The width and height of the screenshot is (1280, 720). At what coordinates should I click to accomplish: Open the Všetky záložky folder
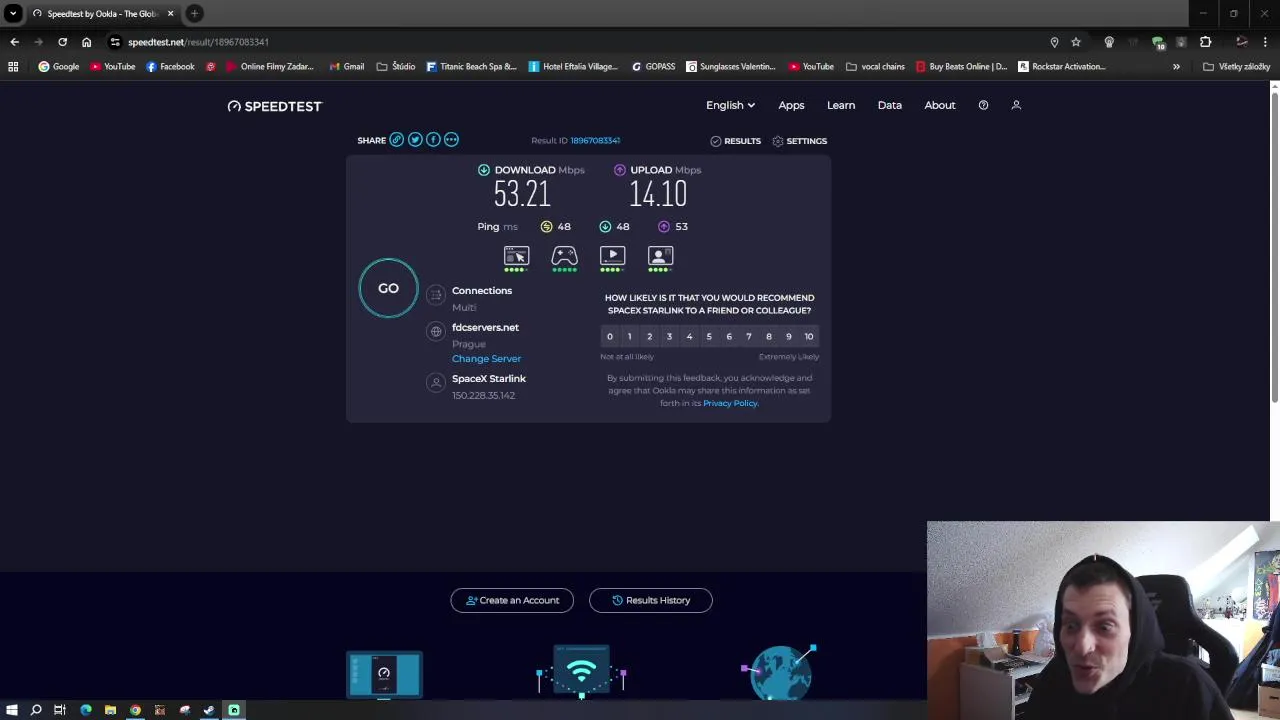coord(1237,67)
